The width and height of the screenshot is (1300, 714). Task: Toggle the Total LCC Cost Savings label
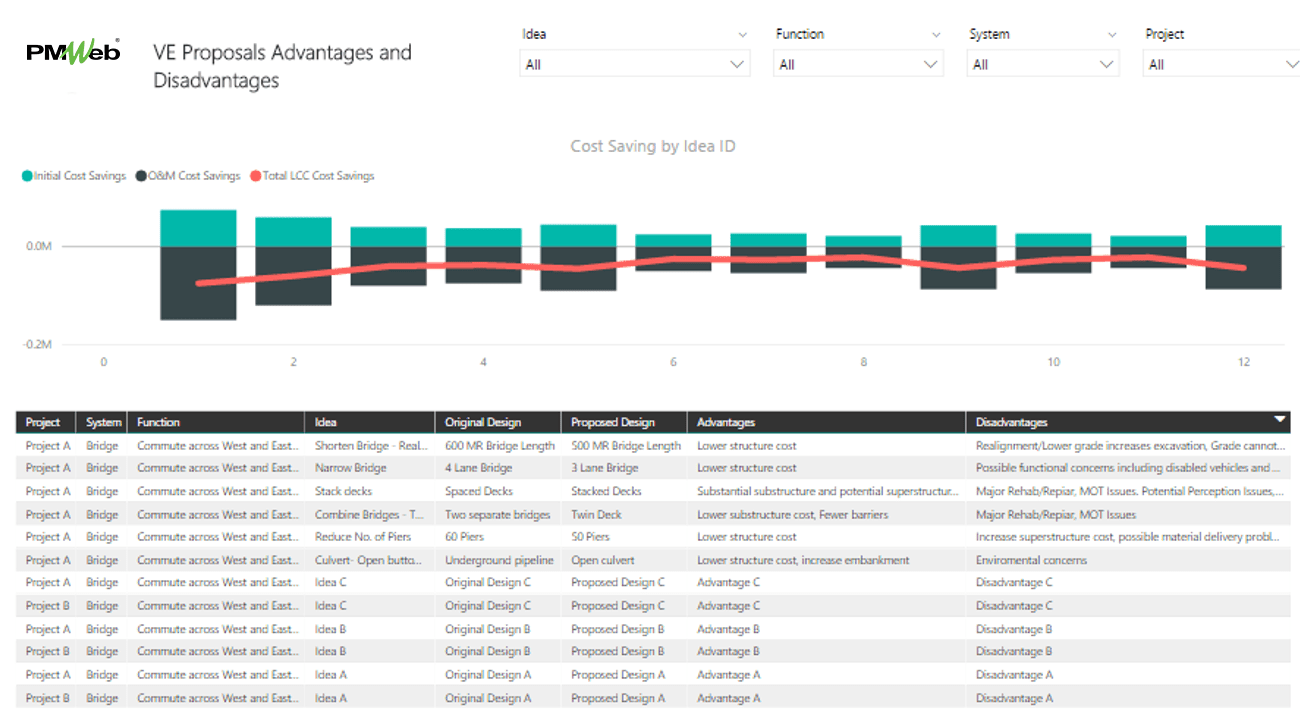point(320,175)
